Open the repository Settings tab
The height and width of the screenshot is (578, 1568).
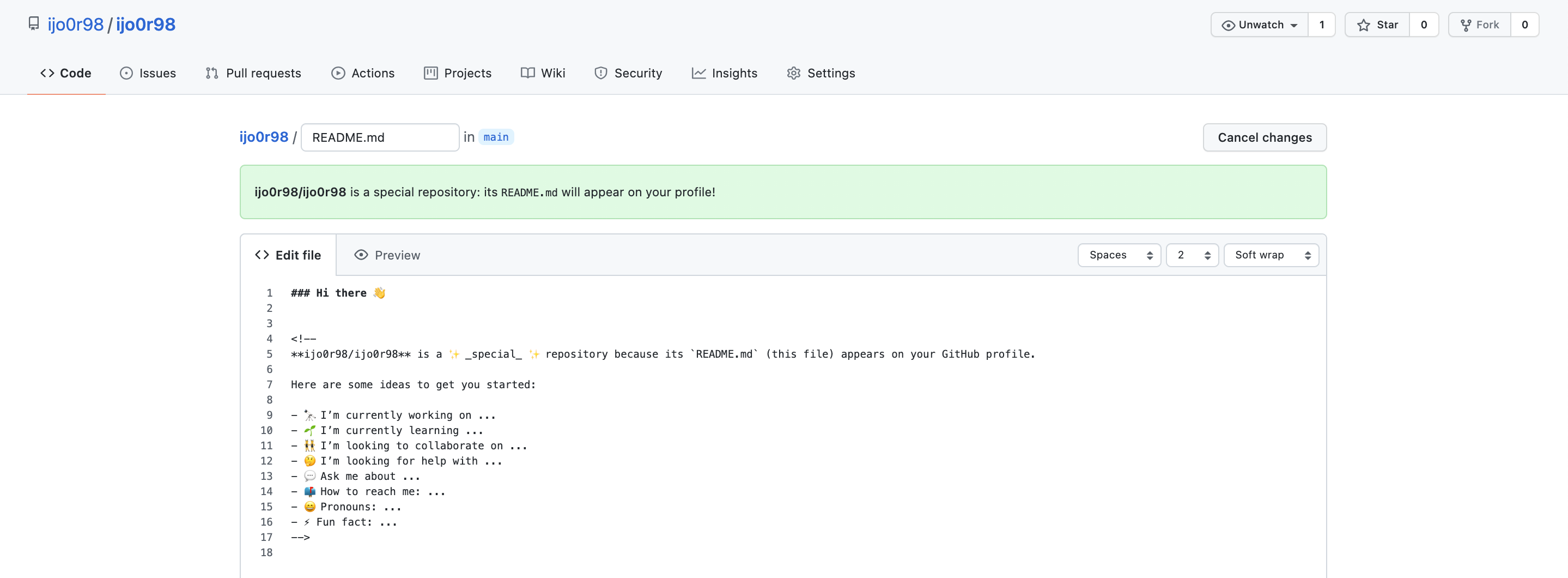(x=821, y=73)
